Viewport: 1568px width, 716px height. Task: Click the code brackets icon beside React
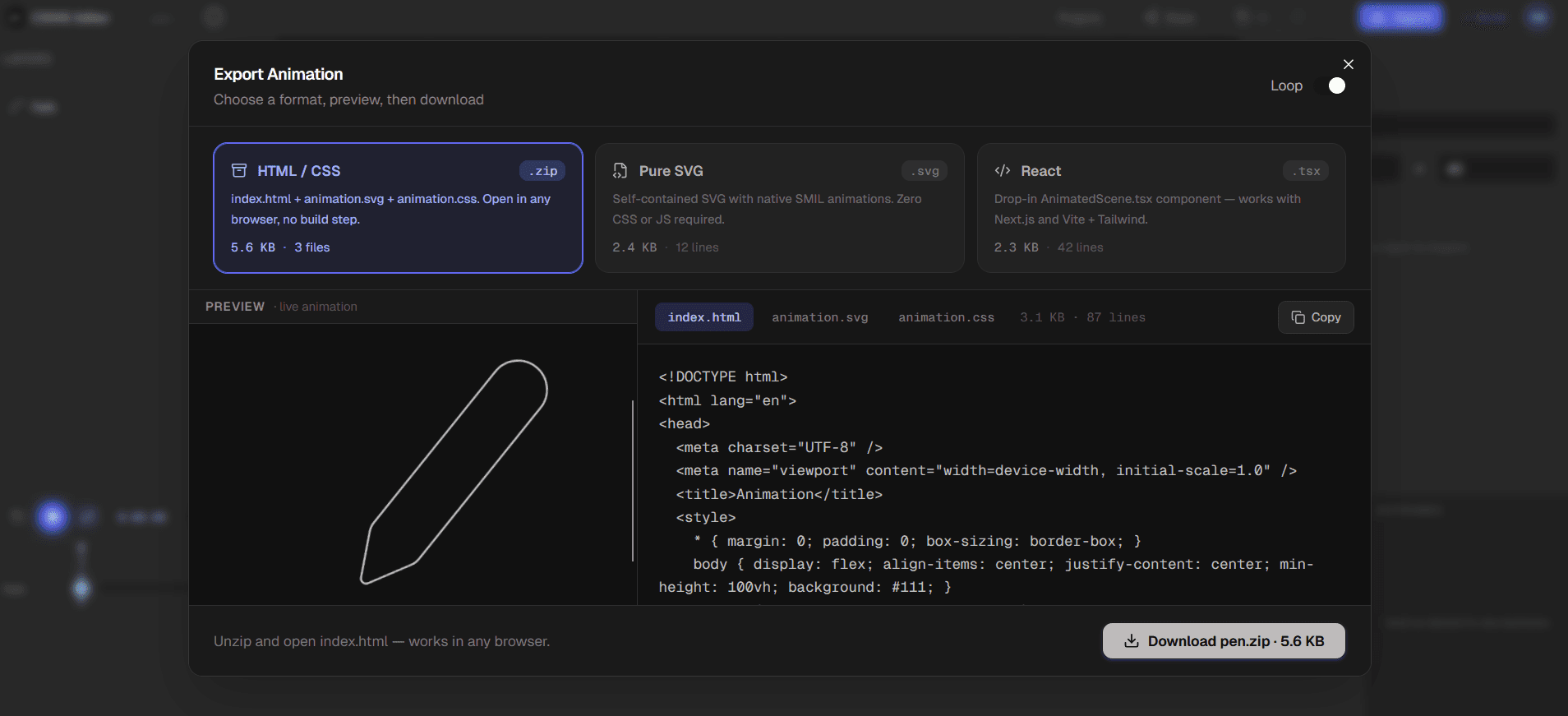point(1003,171)
